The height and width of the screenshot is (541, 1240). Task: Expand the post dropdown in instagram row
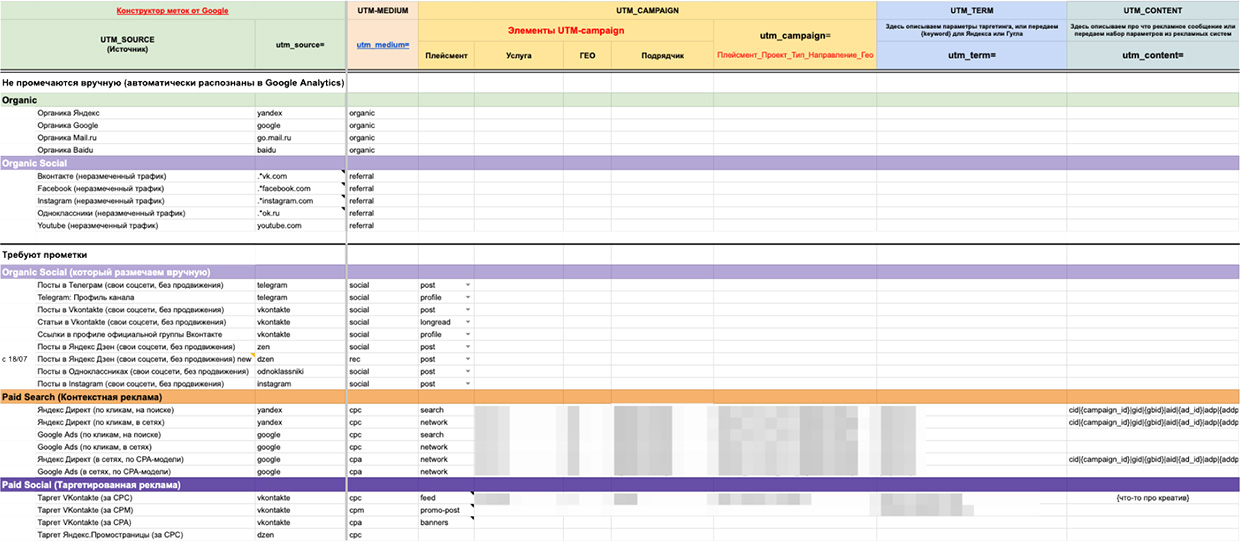(x=467, y=384)
